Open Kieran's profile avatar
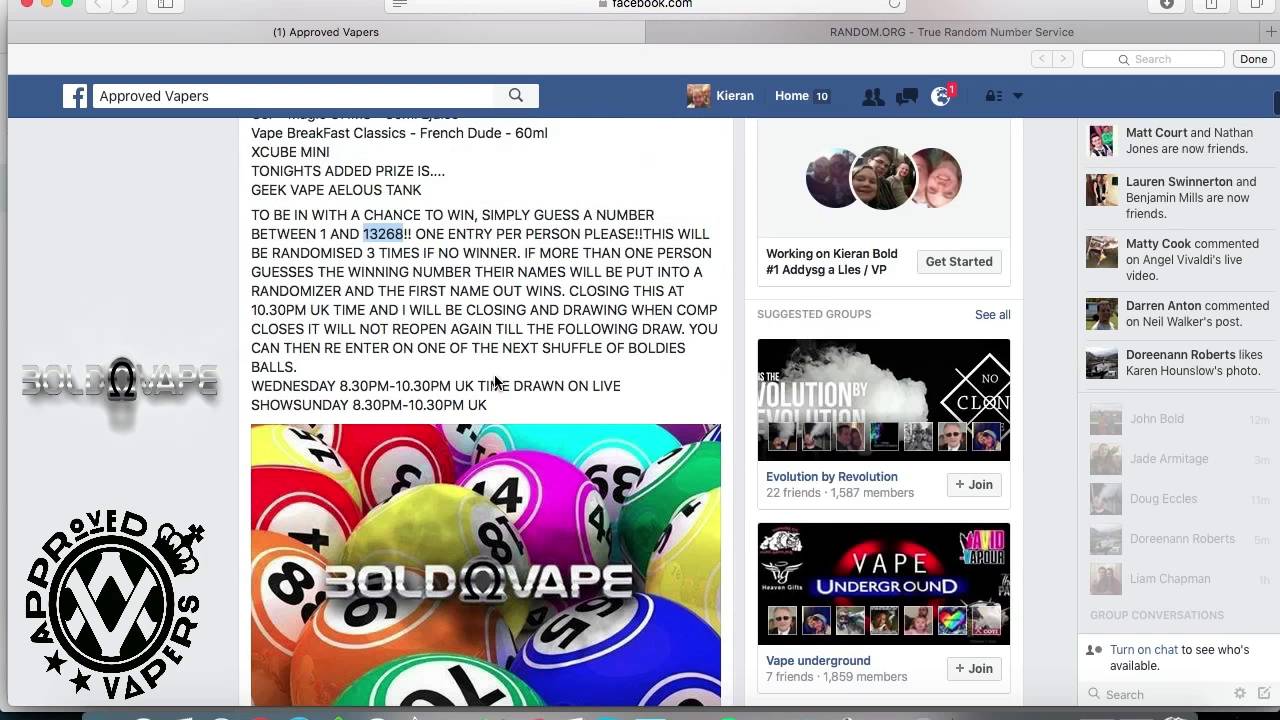 click(698, 96)
